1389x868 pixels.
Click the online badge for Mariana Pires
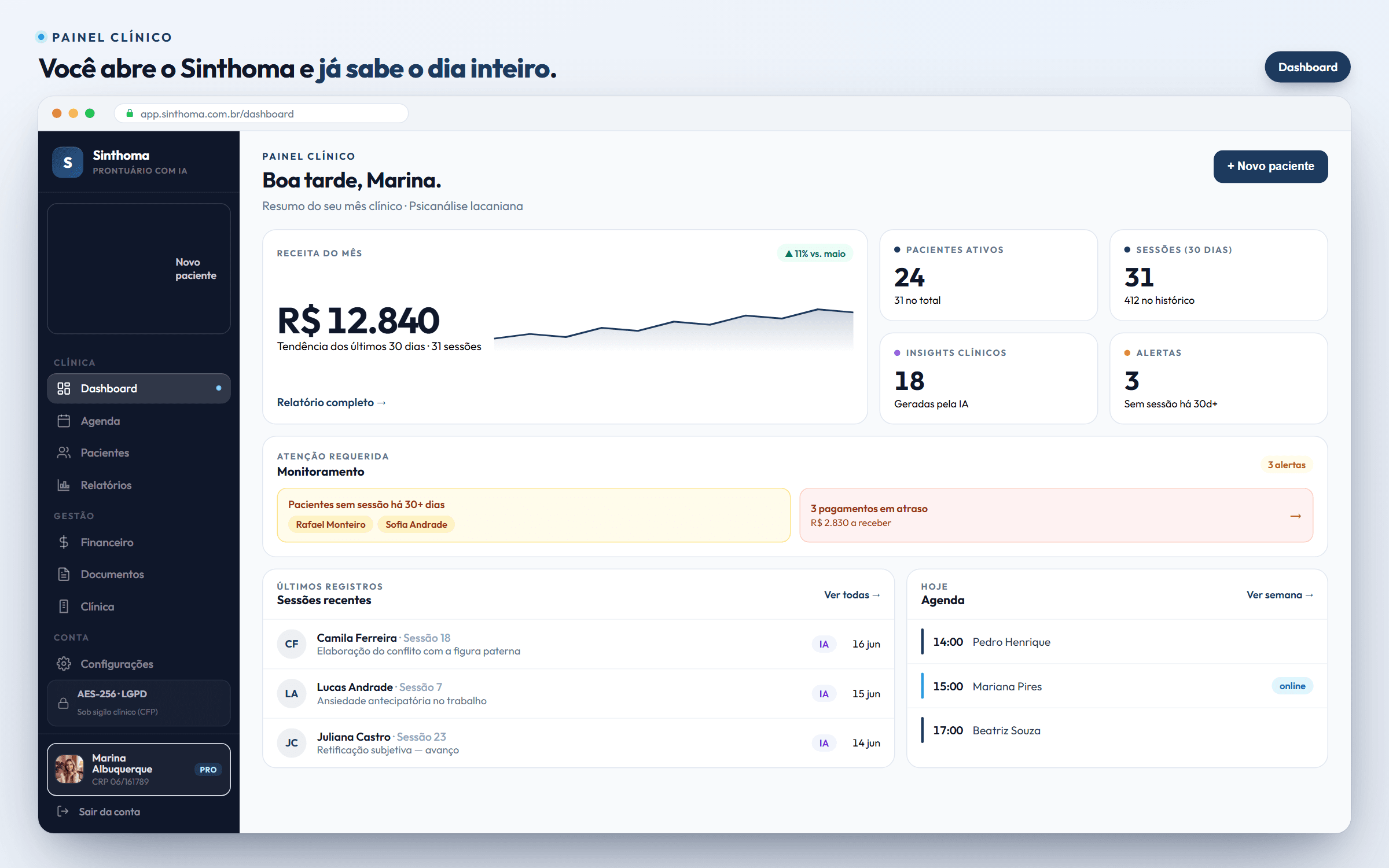point(1292,686)
